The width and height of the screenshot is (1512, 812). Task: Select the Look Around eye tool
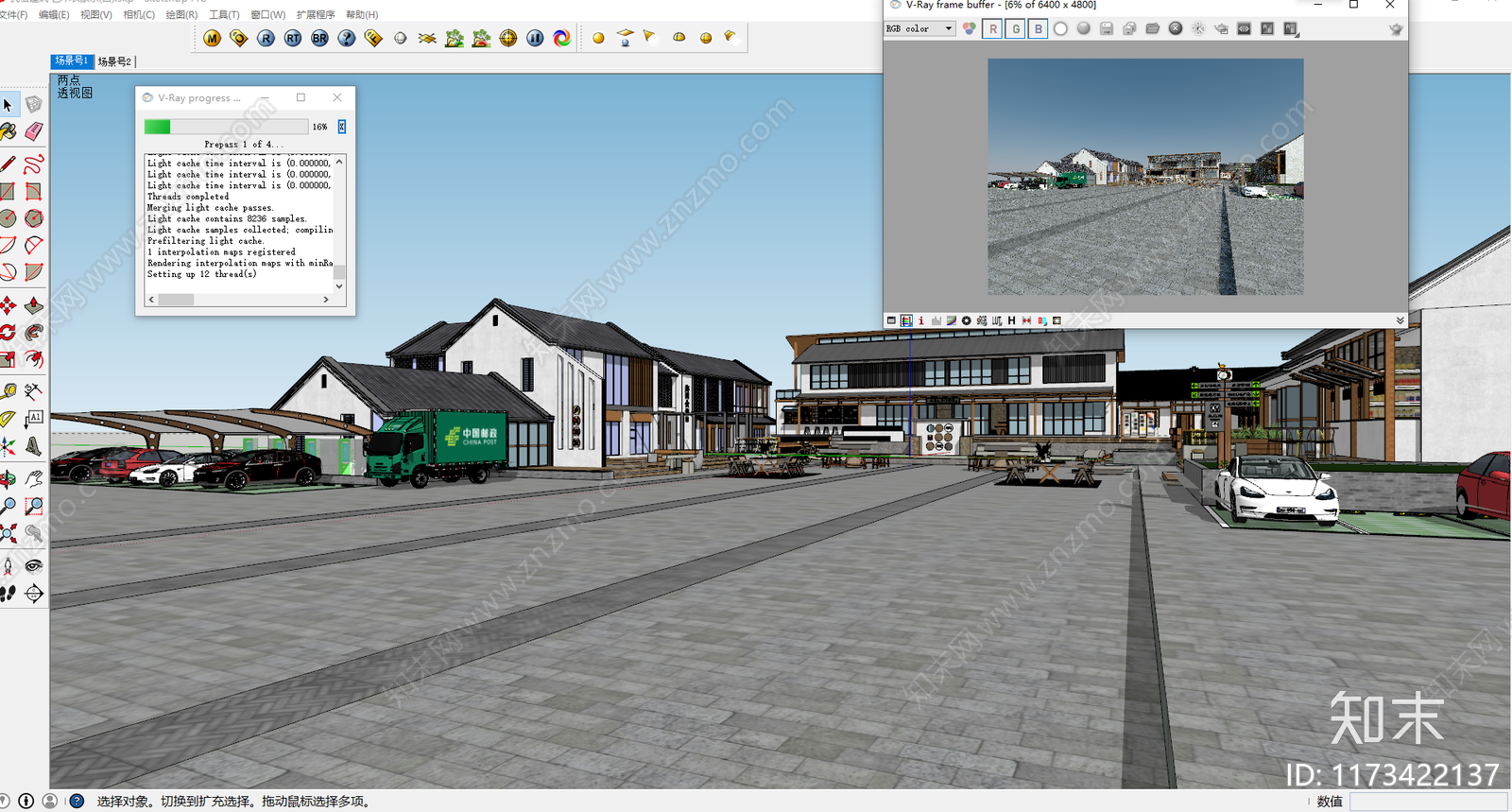[34, 566]
